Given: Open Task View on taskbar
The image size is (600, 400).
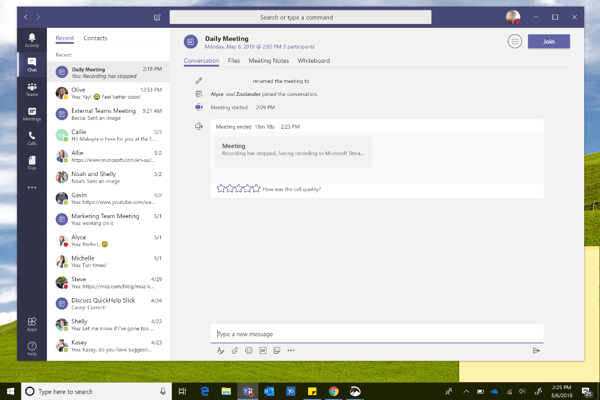Looking at the screenshot, I should point(183,391).
